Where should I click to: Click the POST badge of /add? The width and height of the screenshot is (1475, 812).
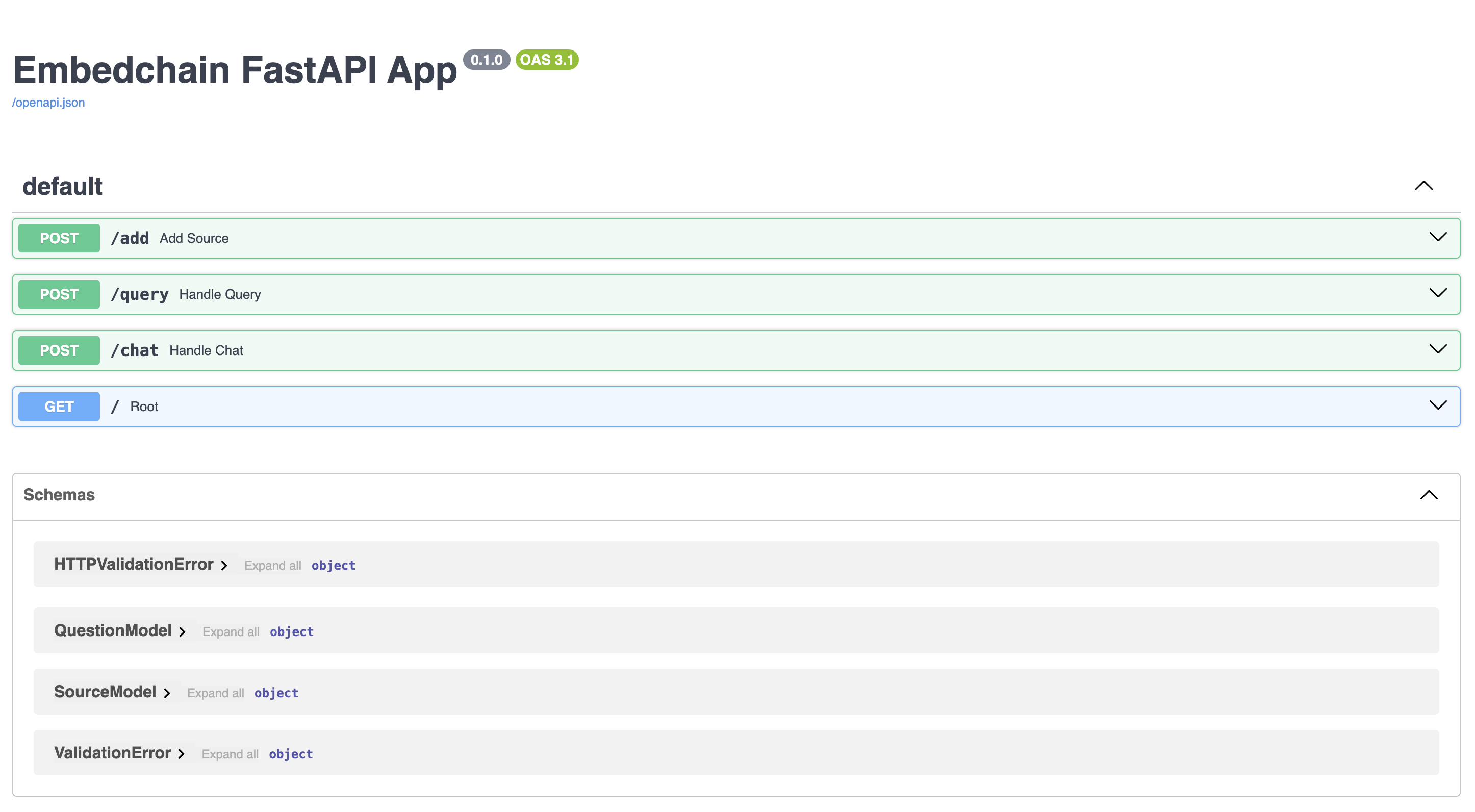(x=59, y=238)
